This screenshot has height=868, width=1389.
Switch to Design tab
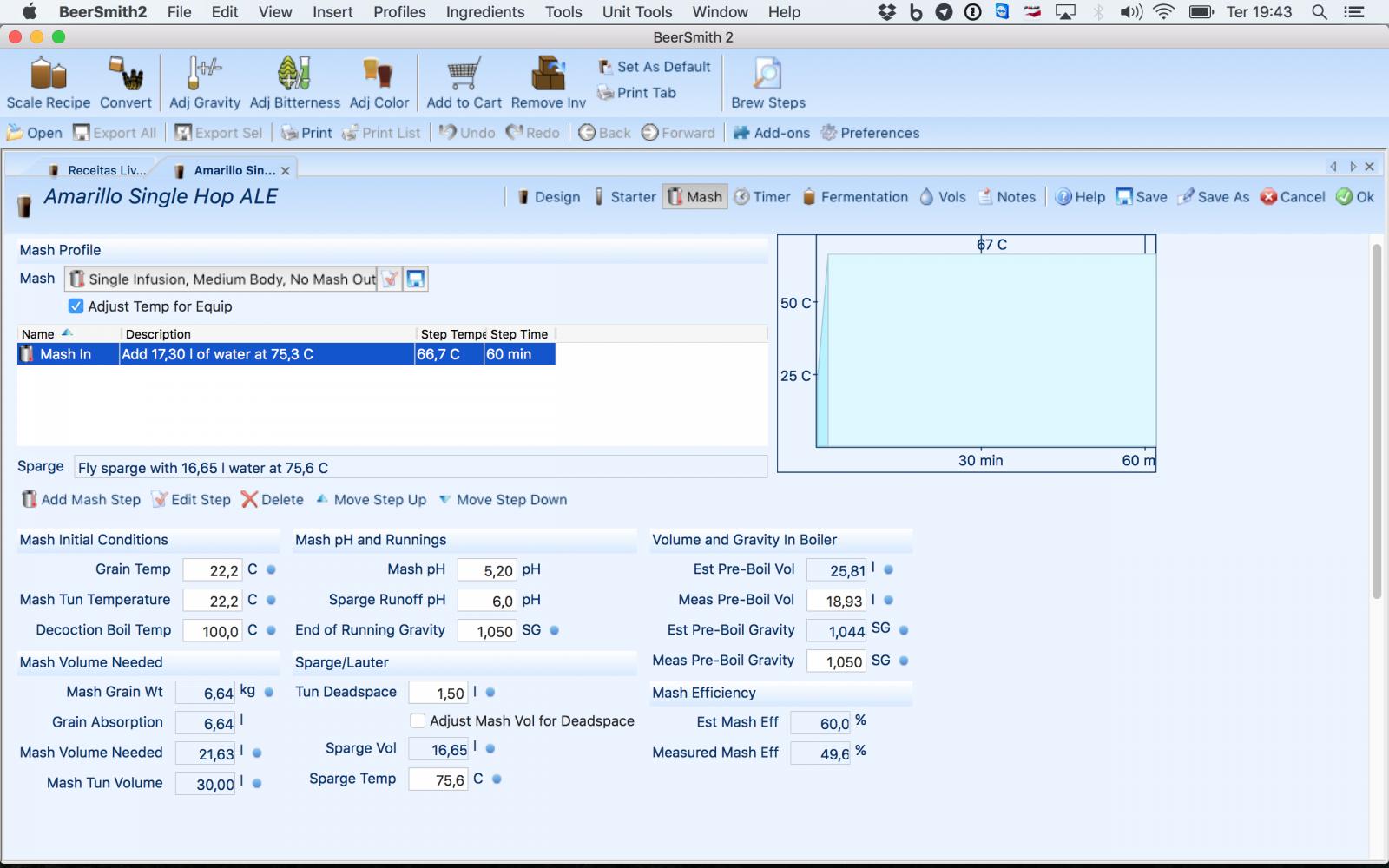[548, 197]
